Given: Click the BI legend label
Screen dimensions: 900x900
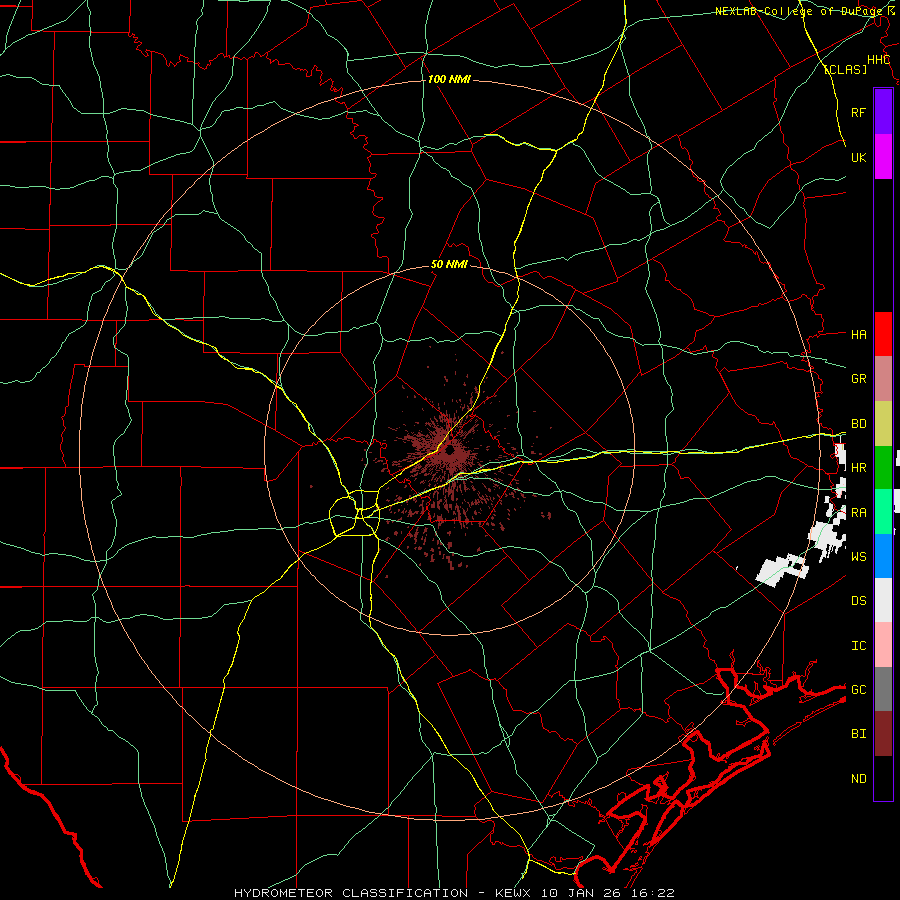Looking at the screenshot, I should click(858, 734).
